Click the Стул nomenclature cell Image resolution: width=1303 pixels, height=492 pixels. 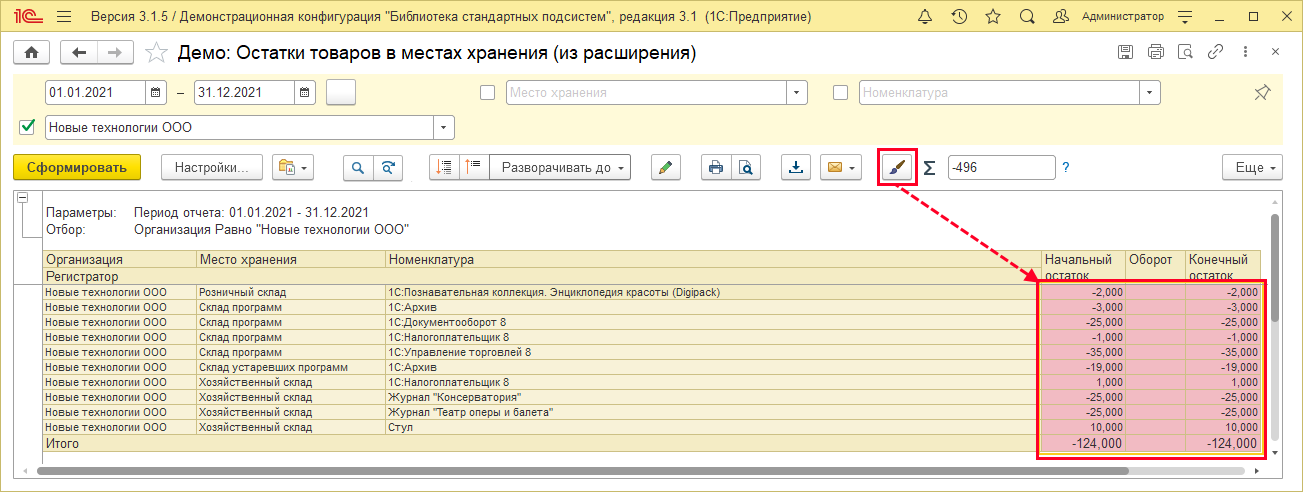click(x=712, y=427)
